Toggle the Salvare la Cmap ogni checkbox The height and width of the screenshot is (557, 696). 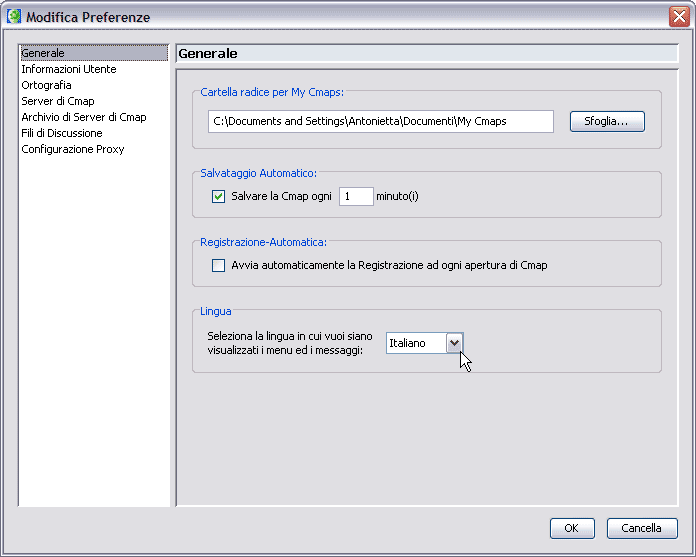218,196
